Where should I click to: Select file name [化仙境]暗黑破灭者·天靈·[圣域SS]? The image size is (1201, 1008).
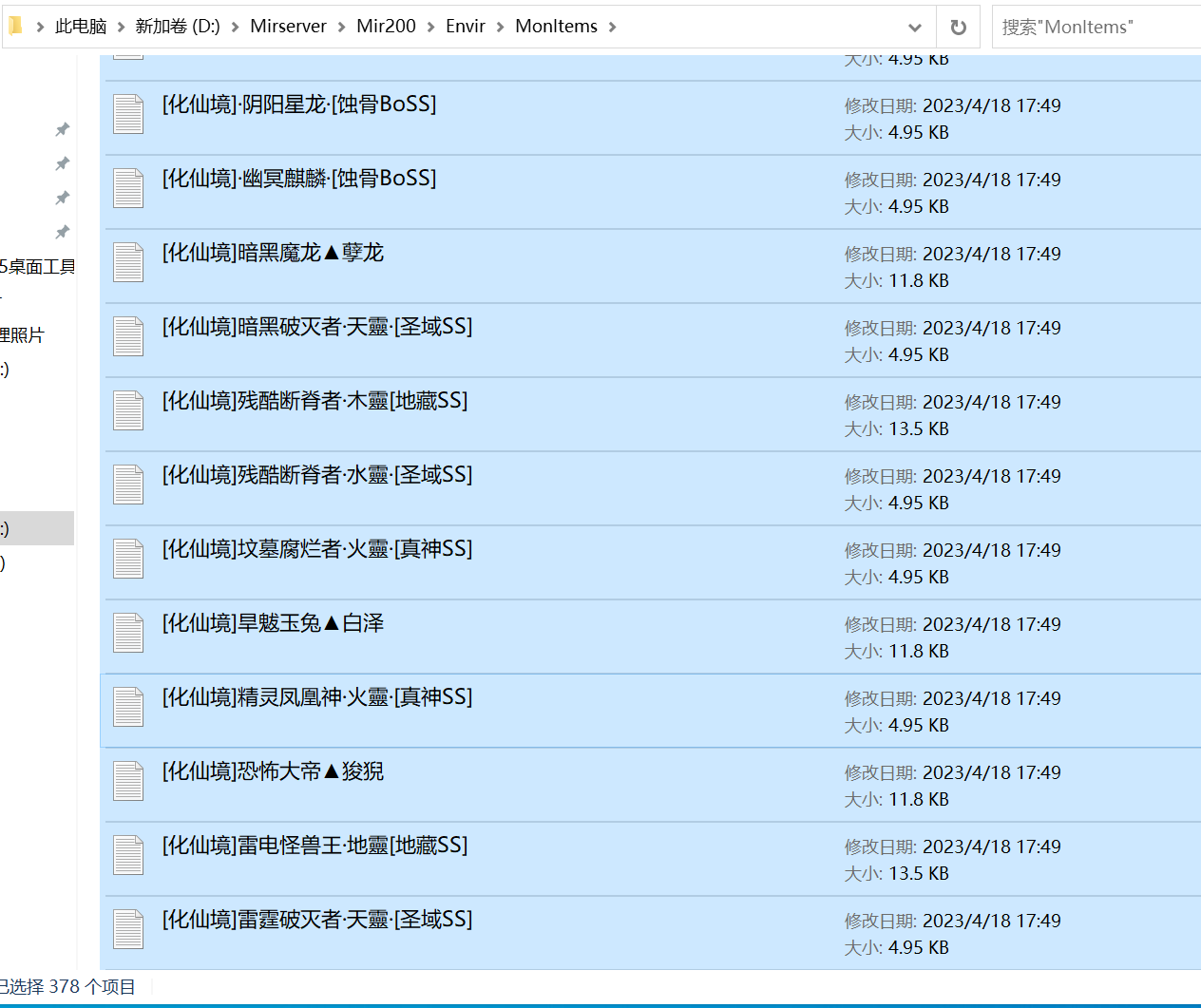click(317, 327)
